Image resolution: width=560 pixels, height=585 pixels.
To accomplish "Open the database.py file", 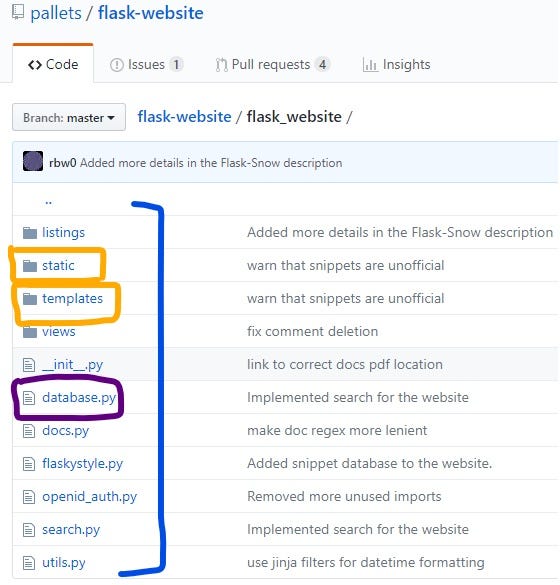I will (x=79, y=397).
